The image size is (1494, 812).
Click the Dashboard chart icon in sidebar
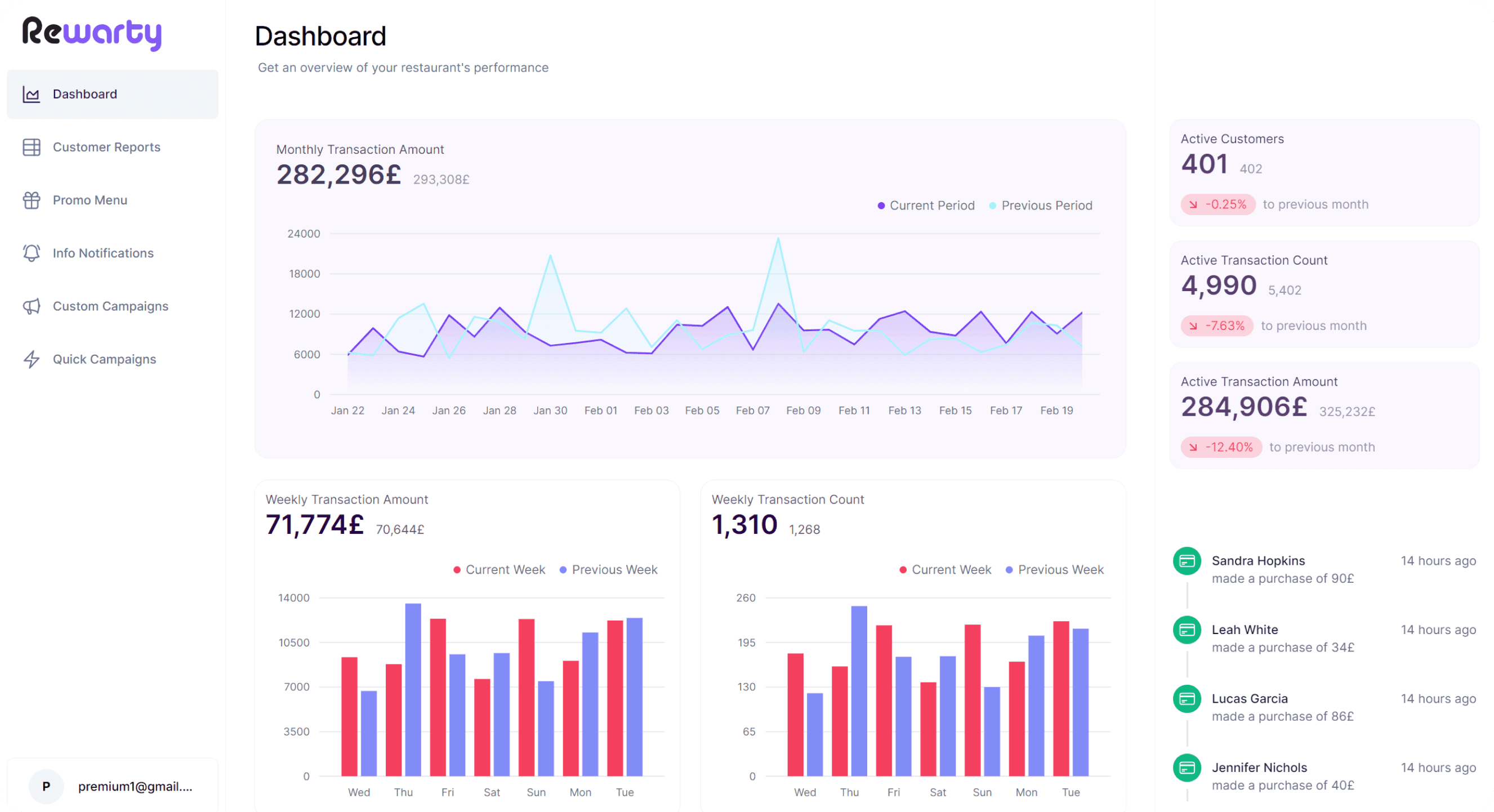(x=32, y=94)
